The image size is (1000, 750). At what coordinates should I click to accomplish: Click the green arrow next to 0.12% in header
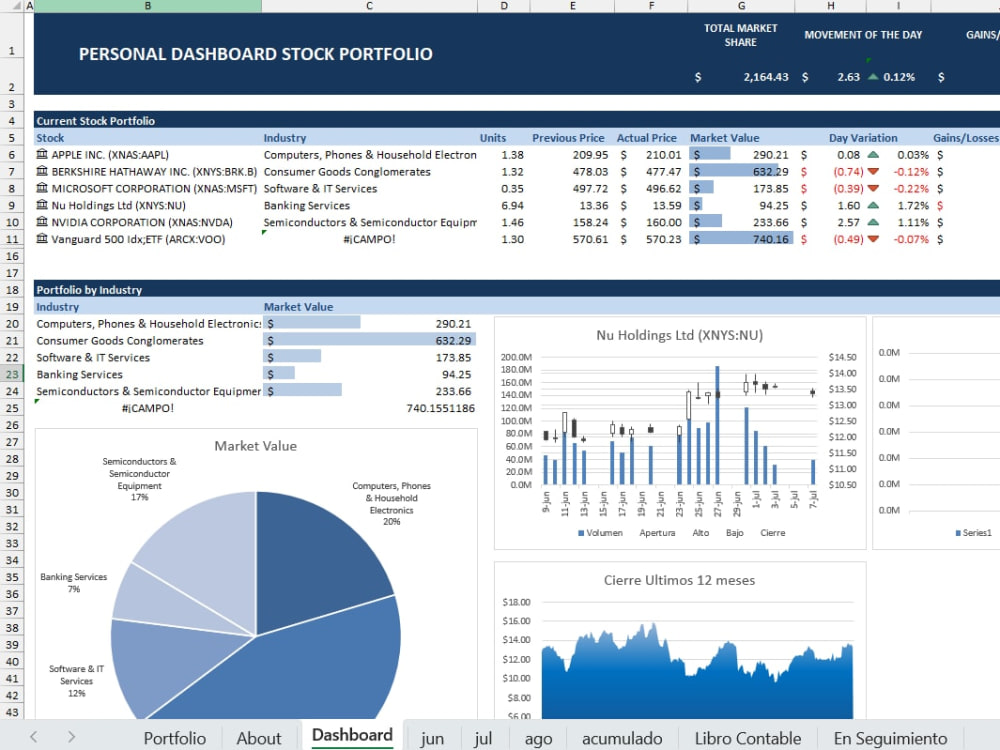(873, 77)
